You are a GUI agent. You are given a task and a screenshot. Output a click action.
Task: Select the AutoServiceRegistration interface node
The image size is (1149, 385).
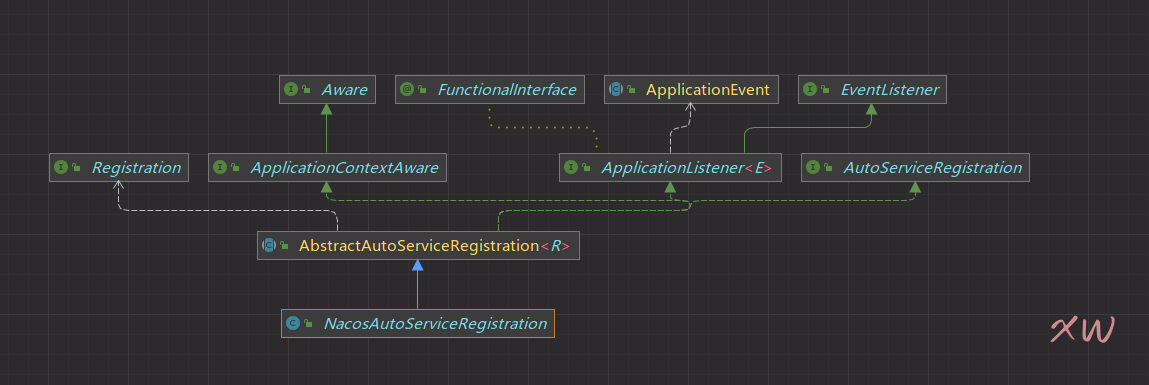click(915, 167)
